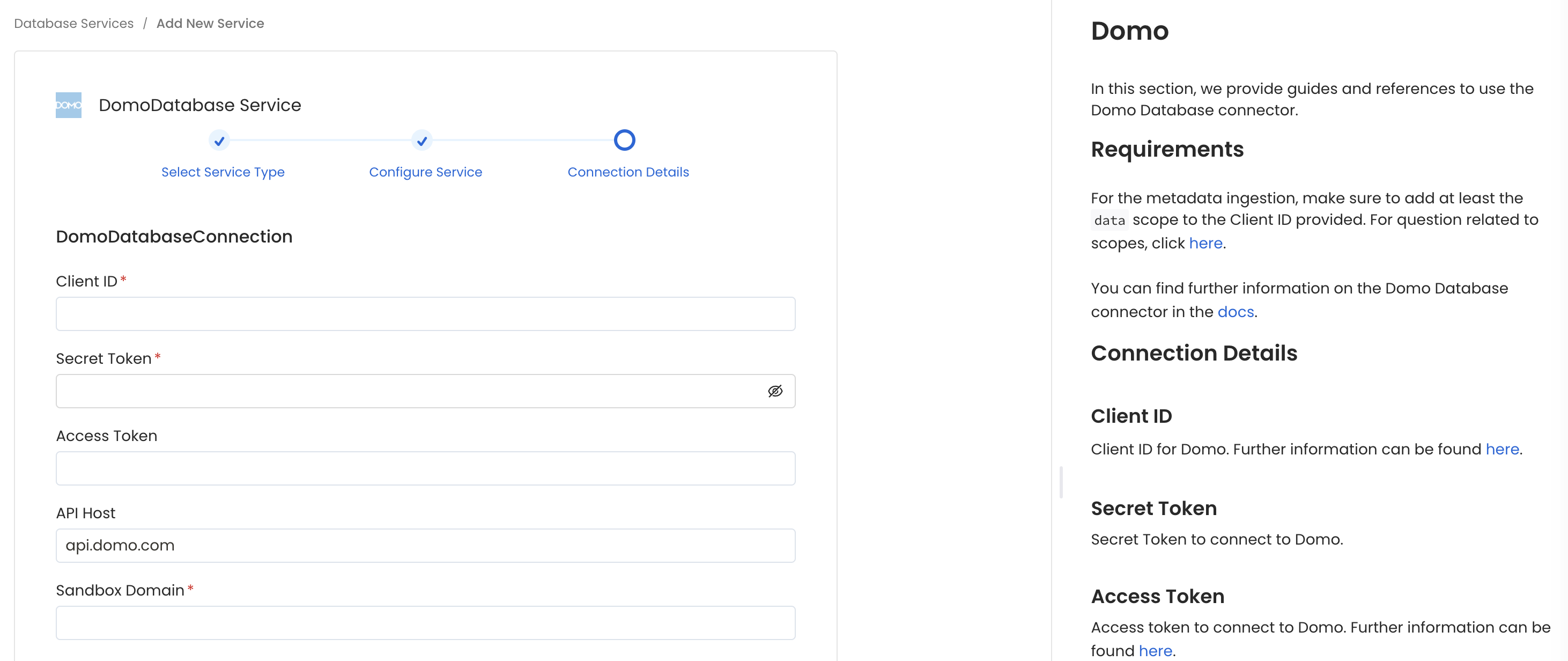Select the Select Service Type step
This screenshot has width=1568, height=661.
[223, 172]
